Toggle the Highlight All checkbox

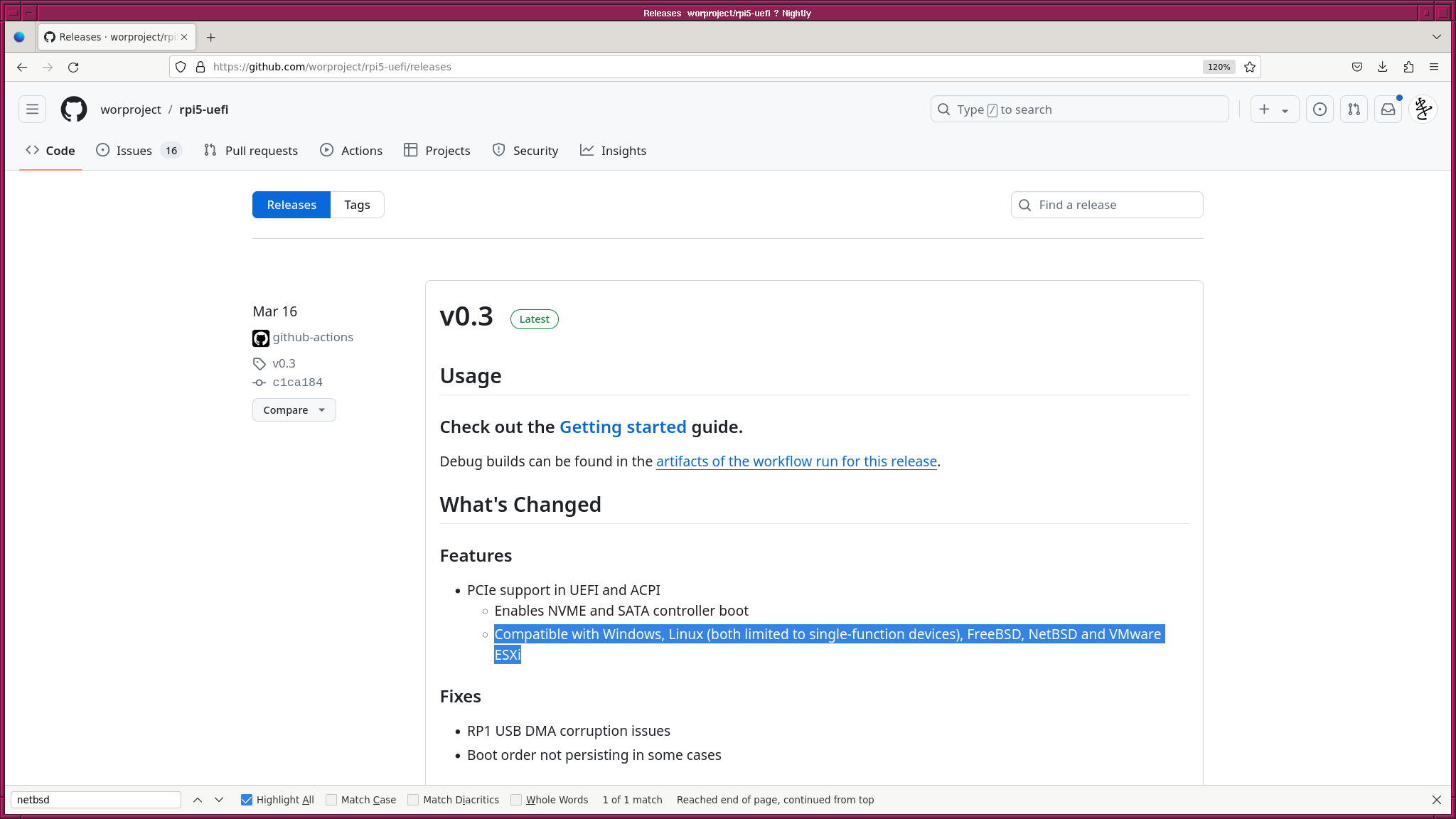click(247, 800)
